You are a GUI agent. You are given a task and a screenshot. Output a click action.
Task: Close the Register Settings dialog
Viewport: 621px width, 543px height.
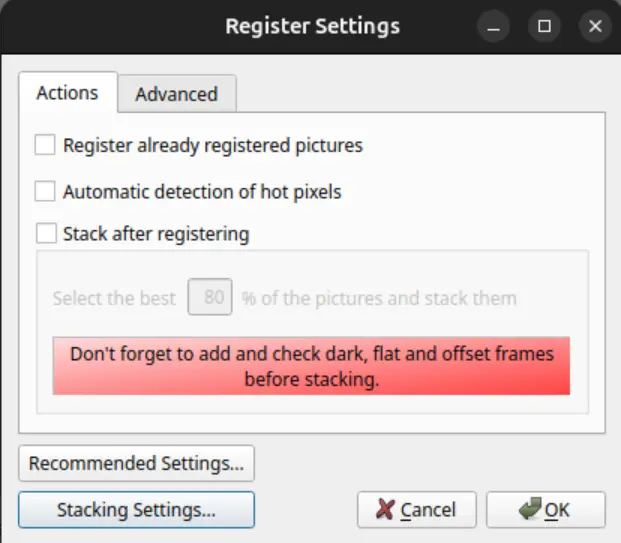pyautogui.click(x=595, y=27)
